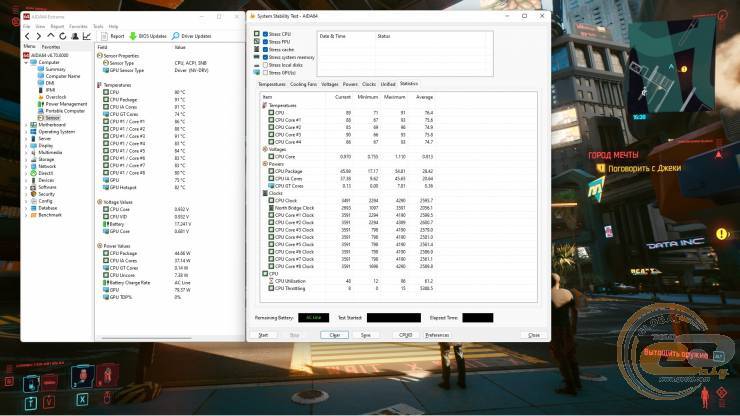Open the View menu in AIDA64
The width and height of the screenshot is (740, 416).
(x=41, y=26)
